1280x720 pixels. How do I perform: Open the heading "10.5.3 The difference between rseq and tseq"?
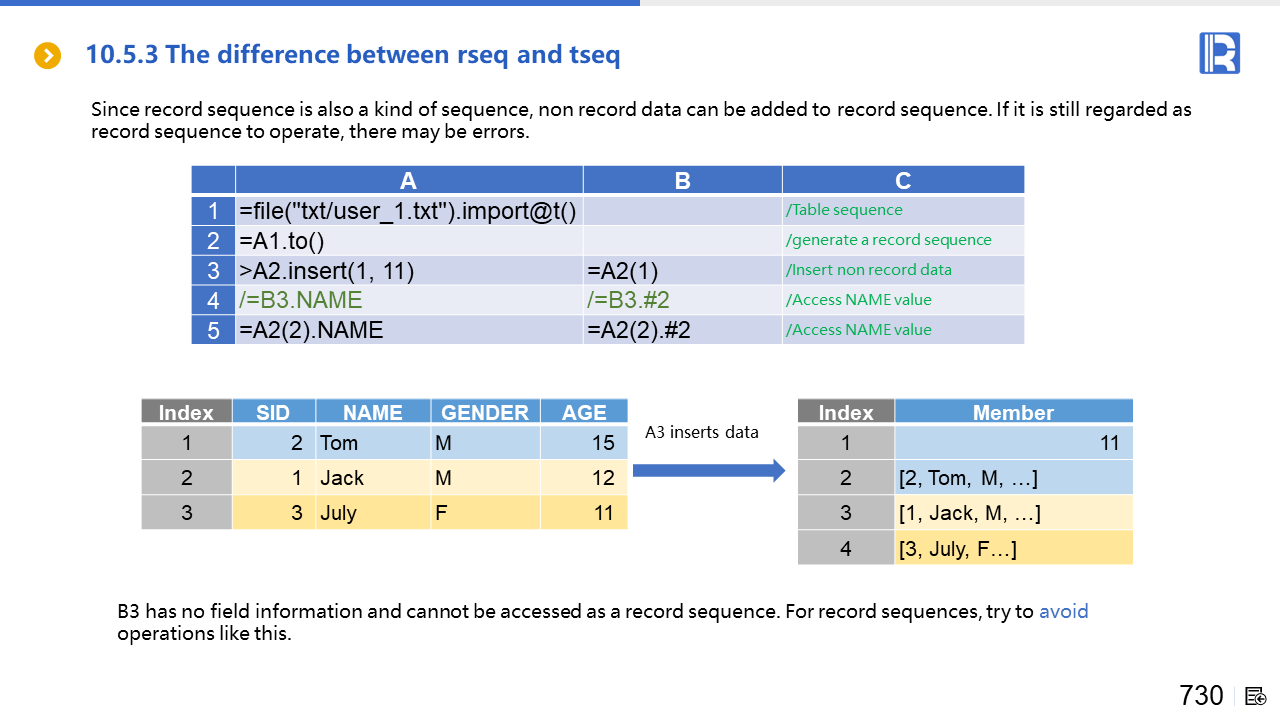[x=353, y=55]
